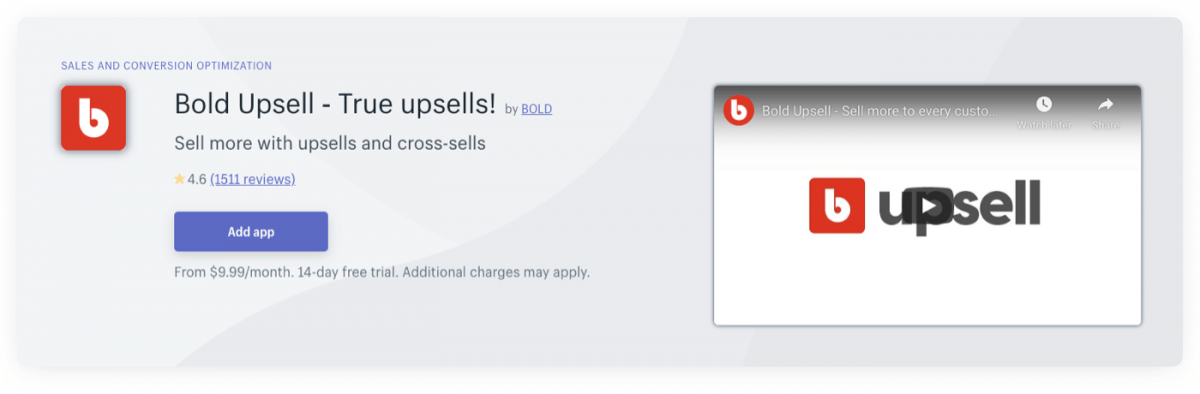The height and width of the screenshot is (394, 1200).
Task: Click the 4.6 rating number
Action: [197, 179]
